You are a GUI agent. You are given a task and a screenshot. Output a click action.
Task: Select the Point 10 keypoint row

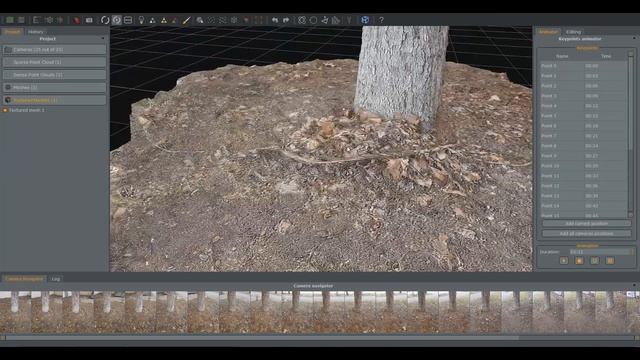pyautogui.click(x=583, y=166)
